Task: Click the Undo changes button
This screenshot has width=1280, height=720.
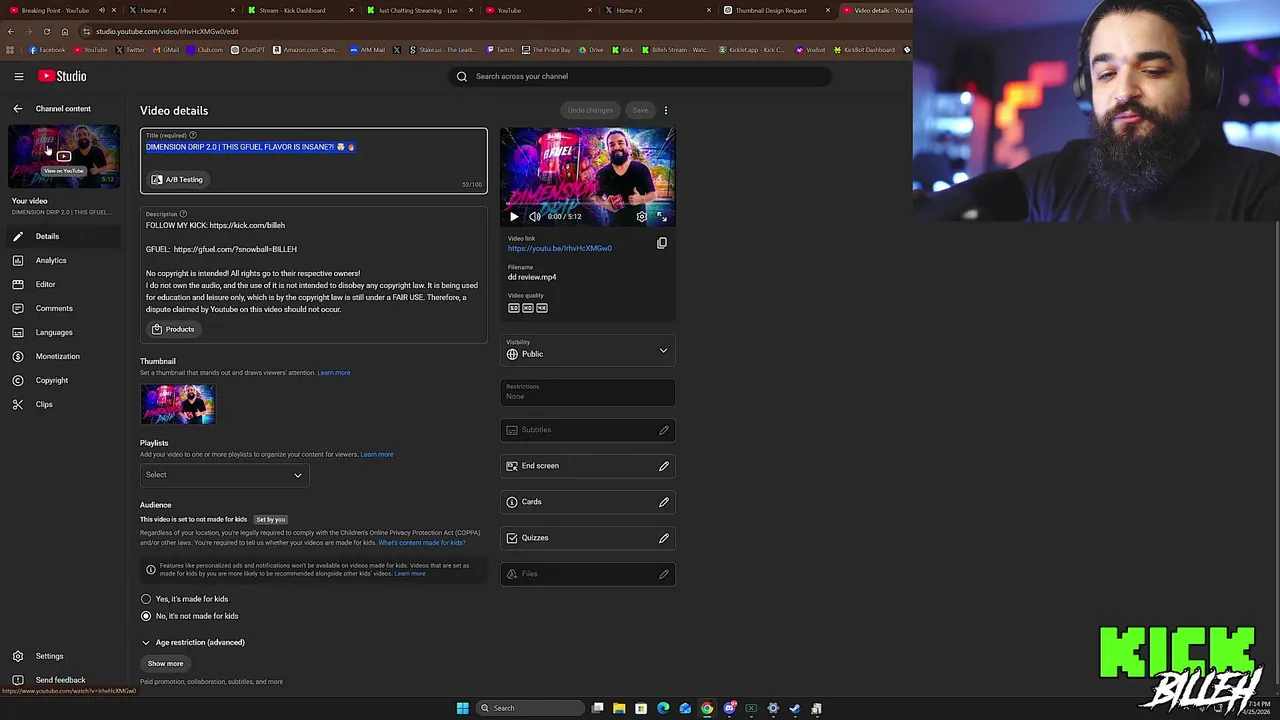Action: [590, 110]
